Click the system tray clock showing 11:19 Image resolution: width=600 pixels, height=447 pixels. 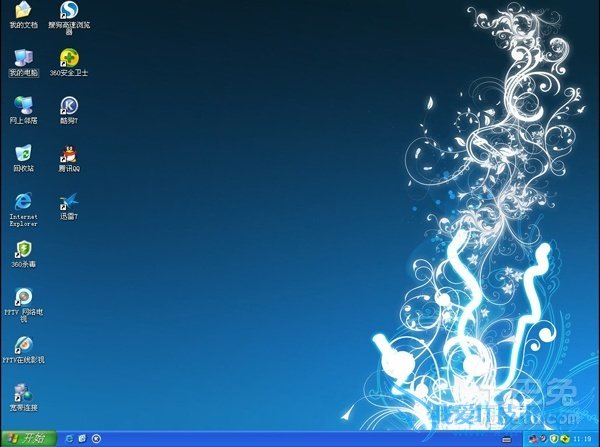coord(582,438)
